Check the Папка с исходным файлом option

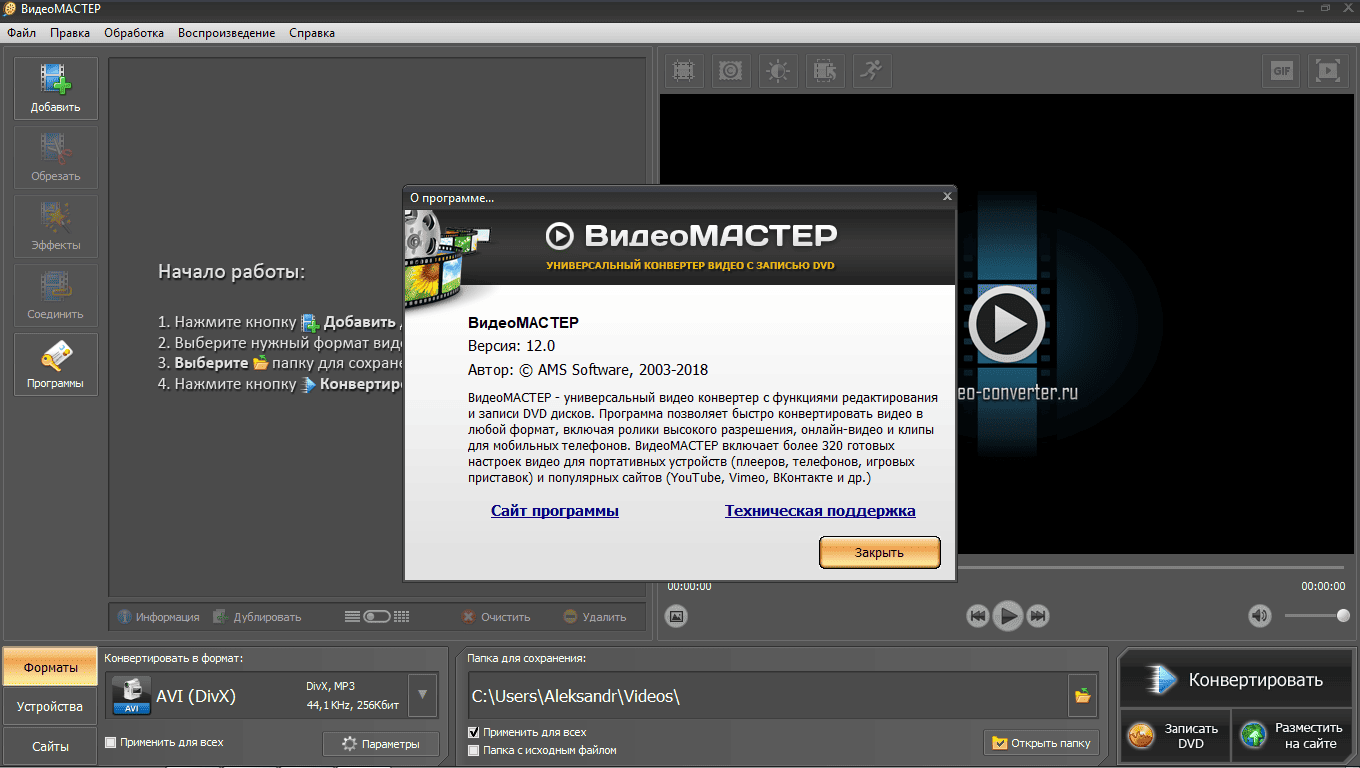[474, 750]
